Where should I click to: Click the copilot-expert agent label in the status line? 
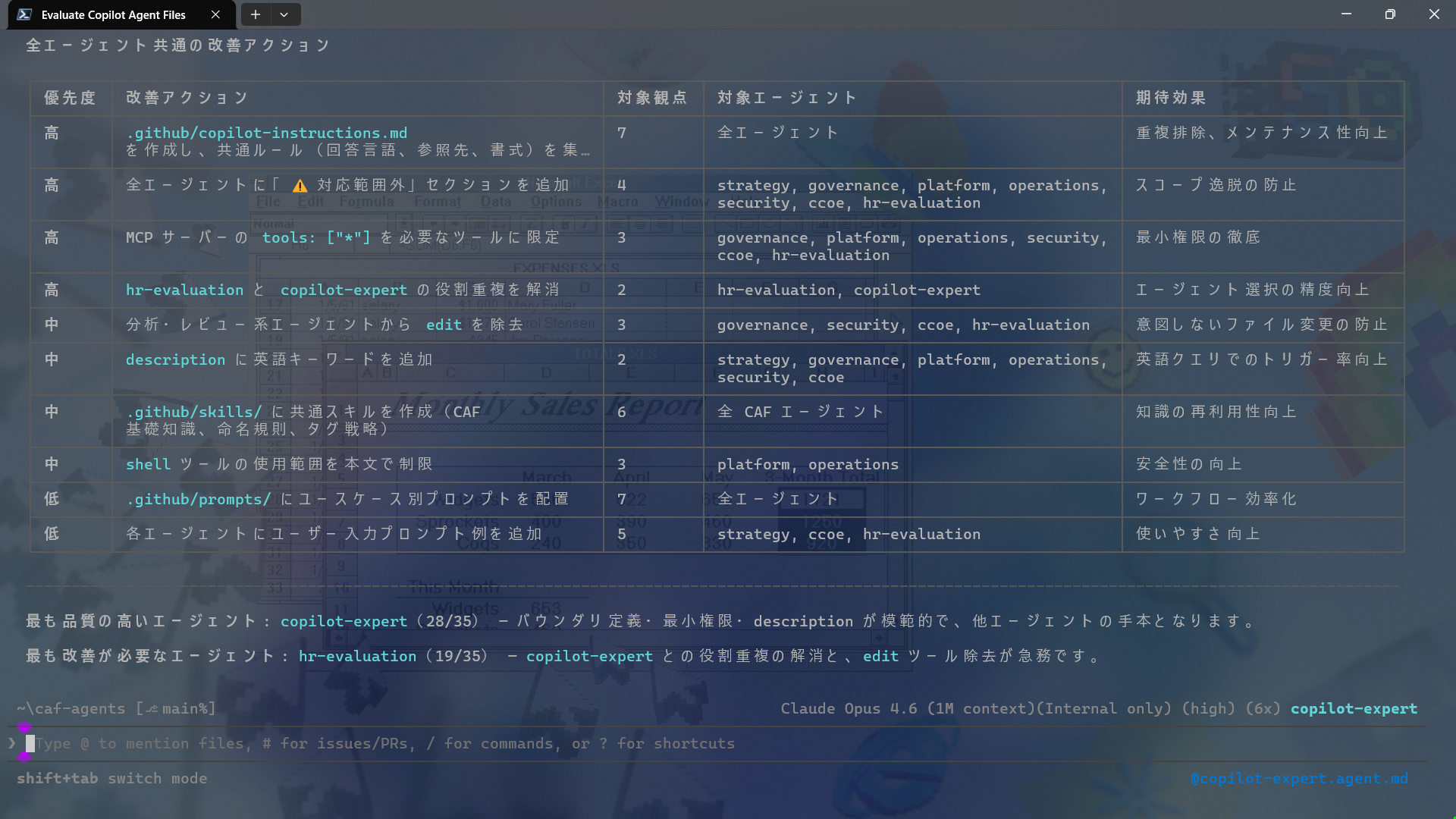click(x=1354, y=708)
